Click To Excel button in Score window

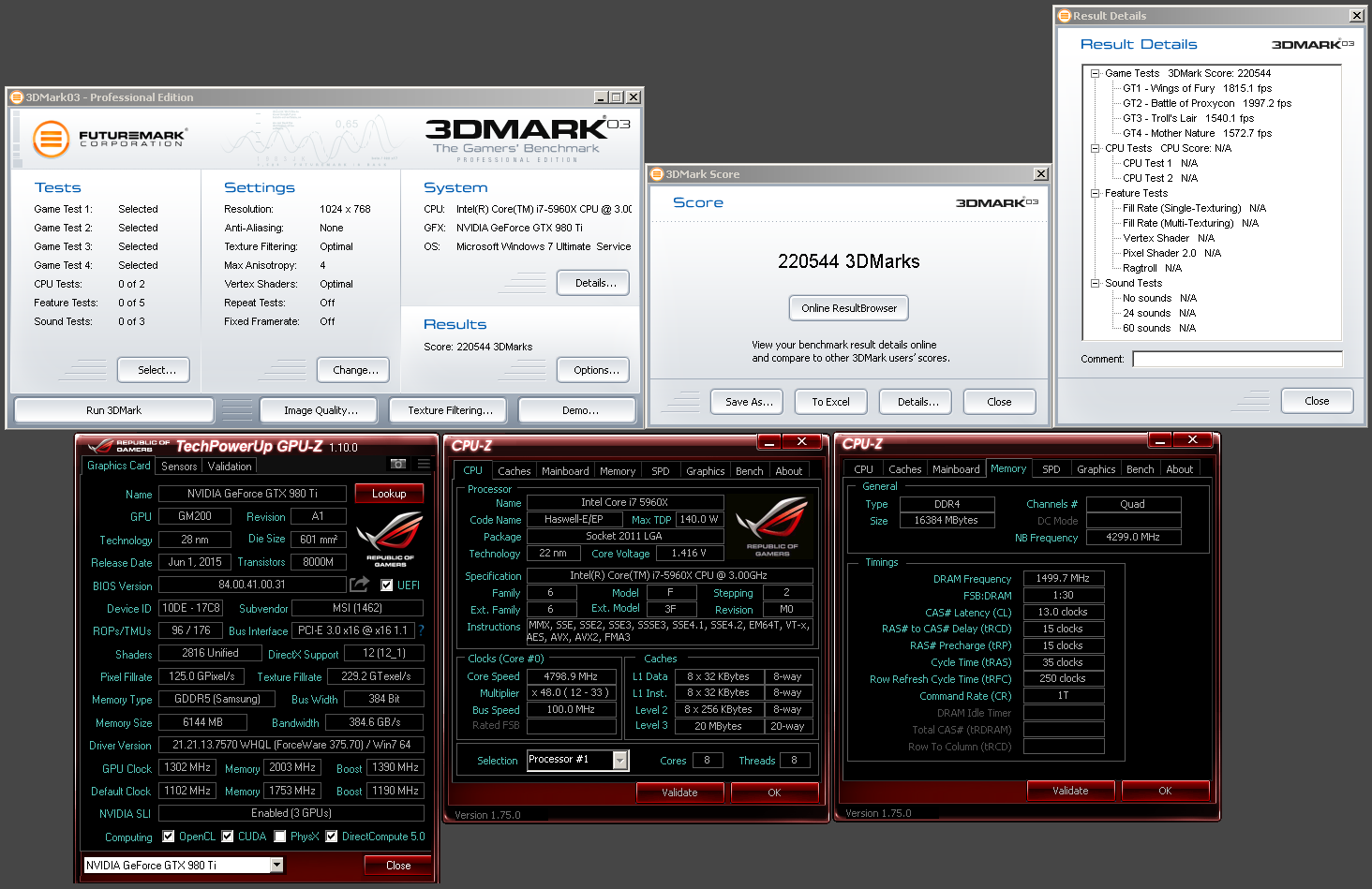(x=830, y=402)
